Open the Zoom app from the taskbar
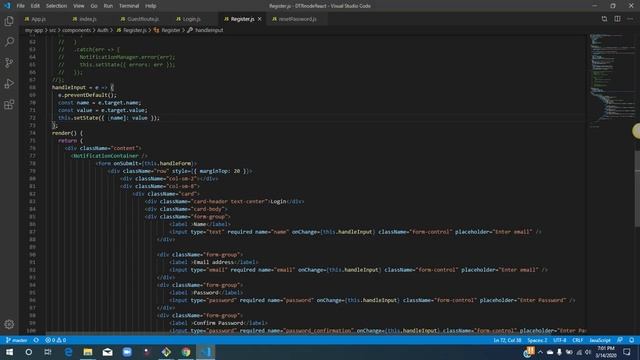The height and width of the screenshot is (360, 640). pyautogui.click(x=127, y=352)
